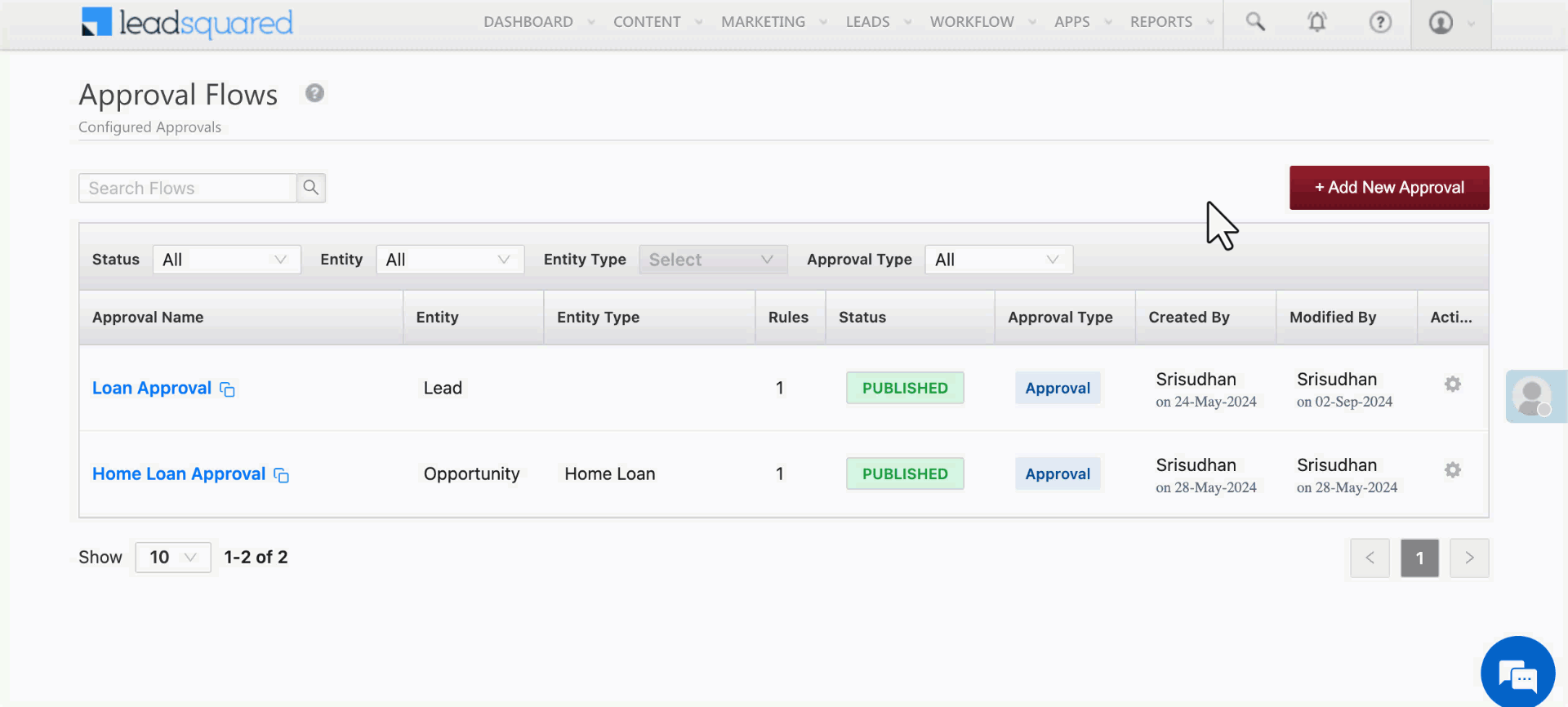Click PUBLISHED status badge for Loan Approval
1568x707 pixels.
[905, 388]
